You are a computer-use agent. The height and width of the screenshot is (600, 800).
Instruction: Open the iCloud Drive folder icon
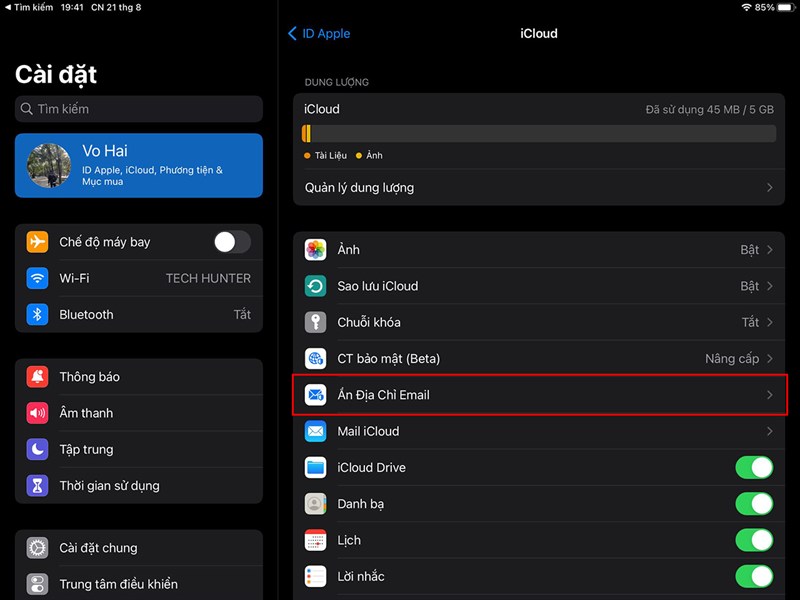pos(317,467)
